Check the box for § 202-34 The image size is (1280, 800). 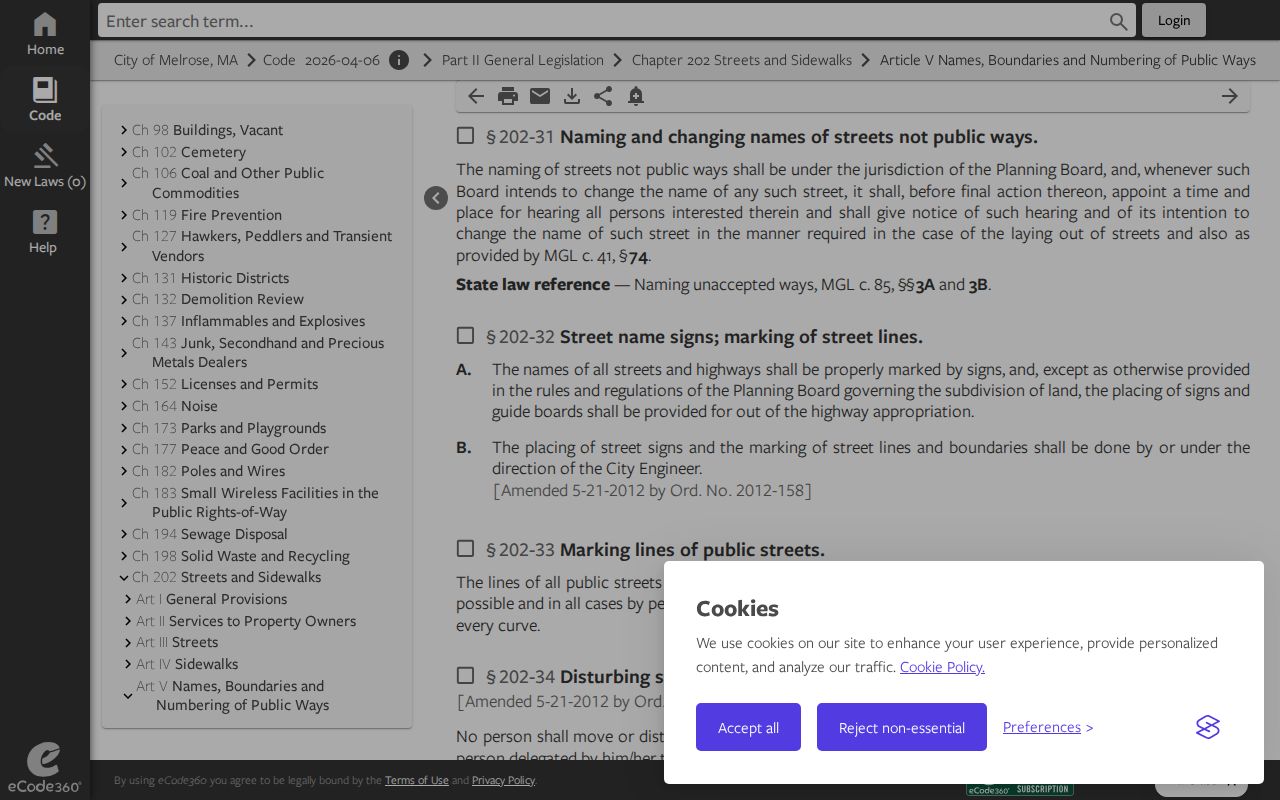click(x=465, y=676)
